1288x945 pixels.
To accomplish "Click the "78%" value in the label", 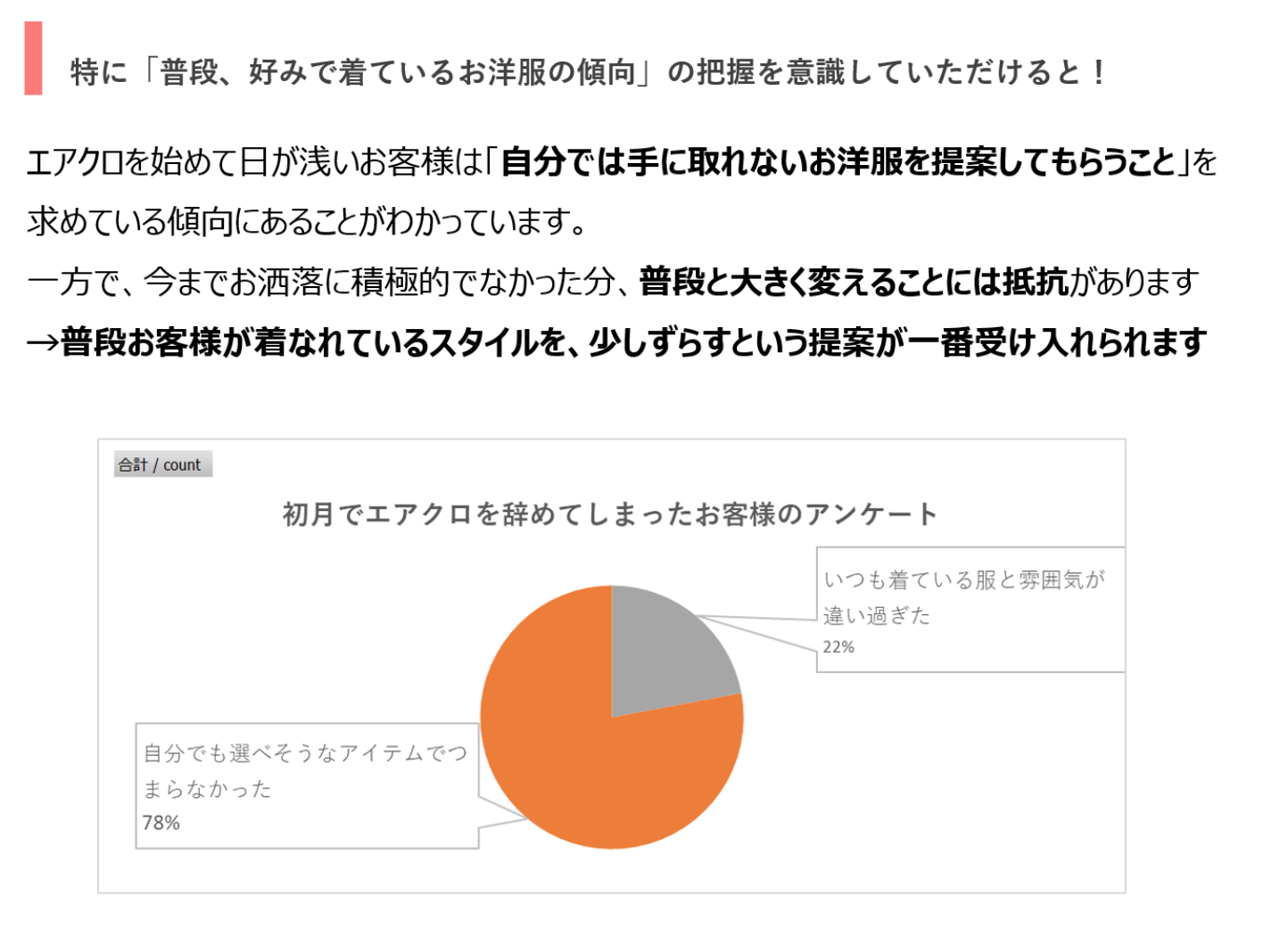I will [x=161, y=823].
